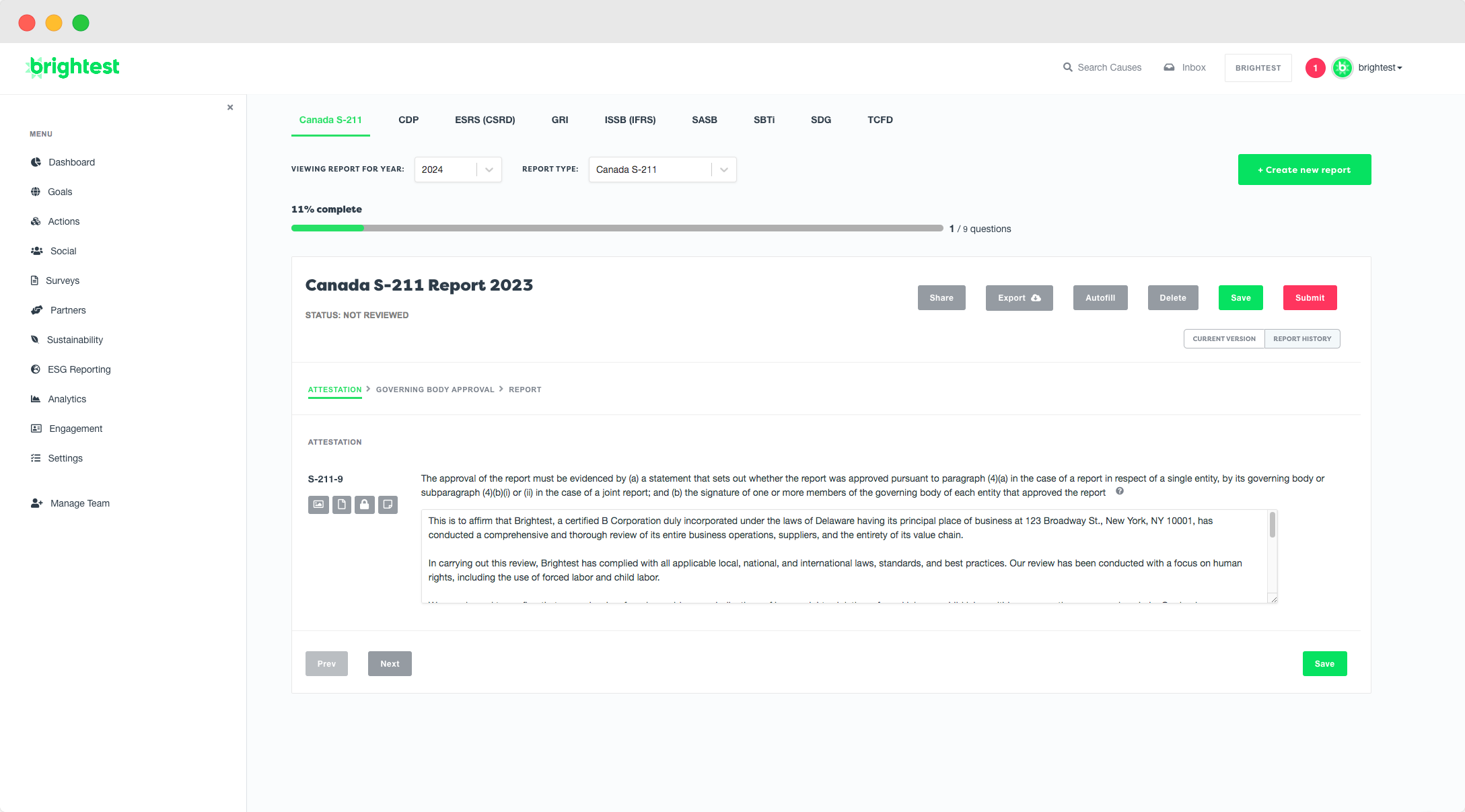This screenshot has height=812, width=1465.
Task: Click the Goals globe icon
Action: pyautogui.click(x=36, y=192)
